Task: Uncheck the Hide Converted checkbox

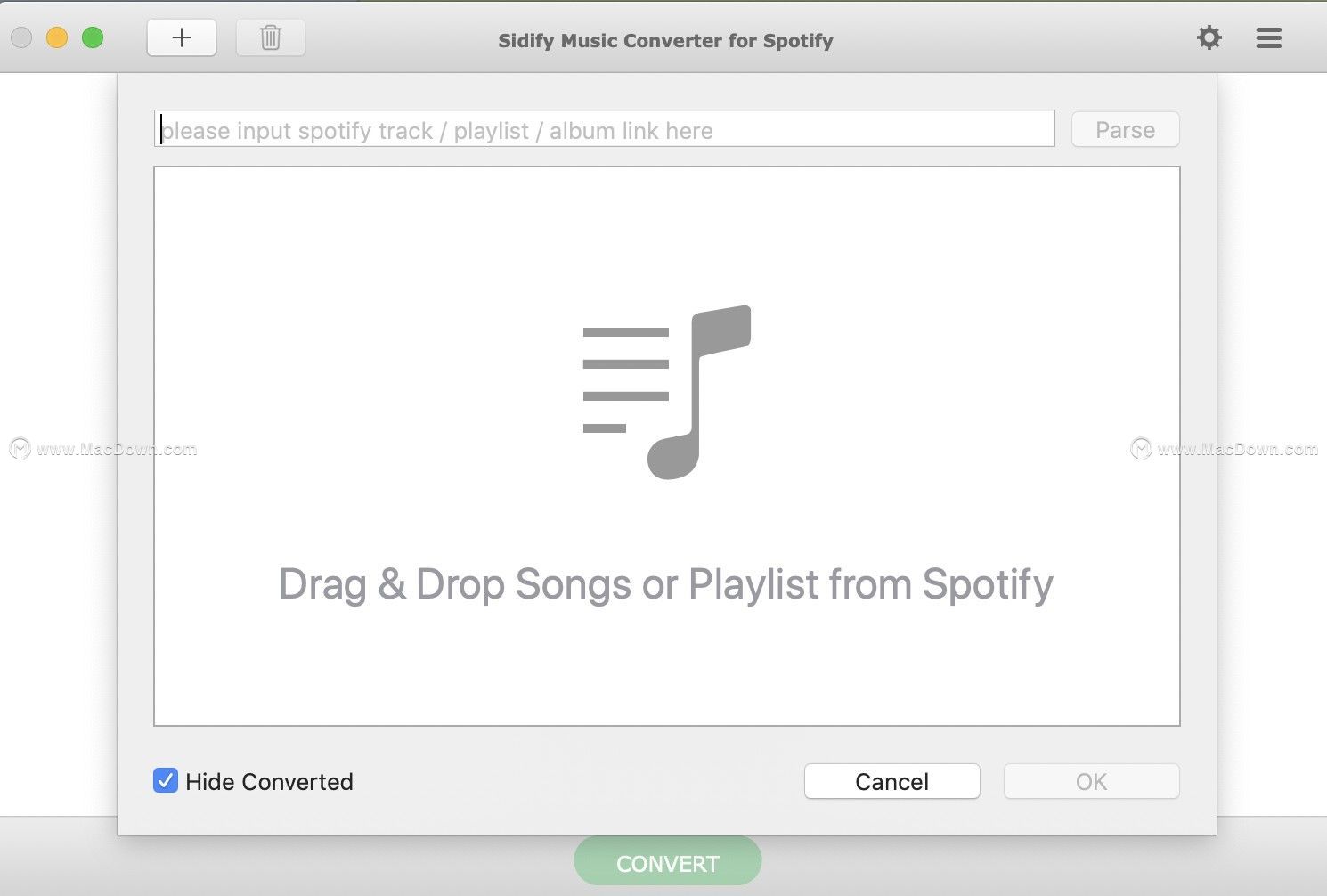Action: click(x=166, y=780)
